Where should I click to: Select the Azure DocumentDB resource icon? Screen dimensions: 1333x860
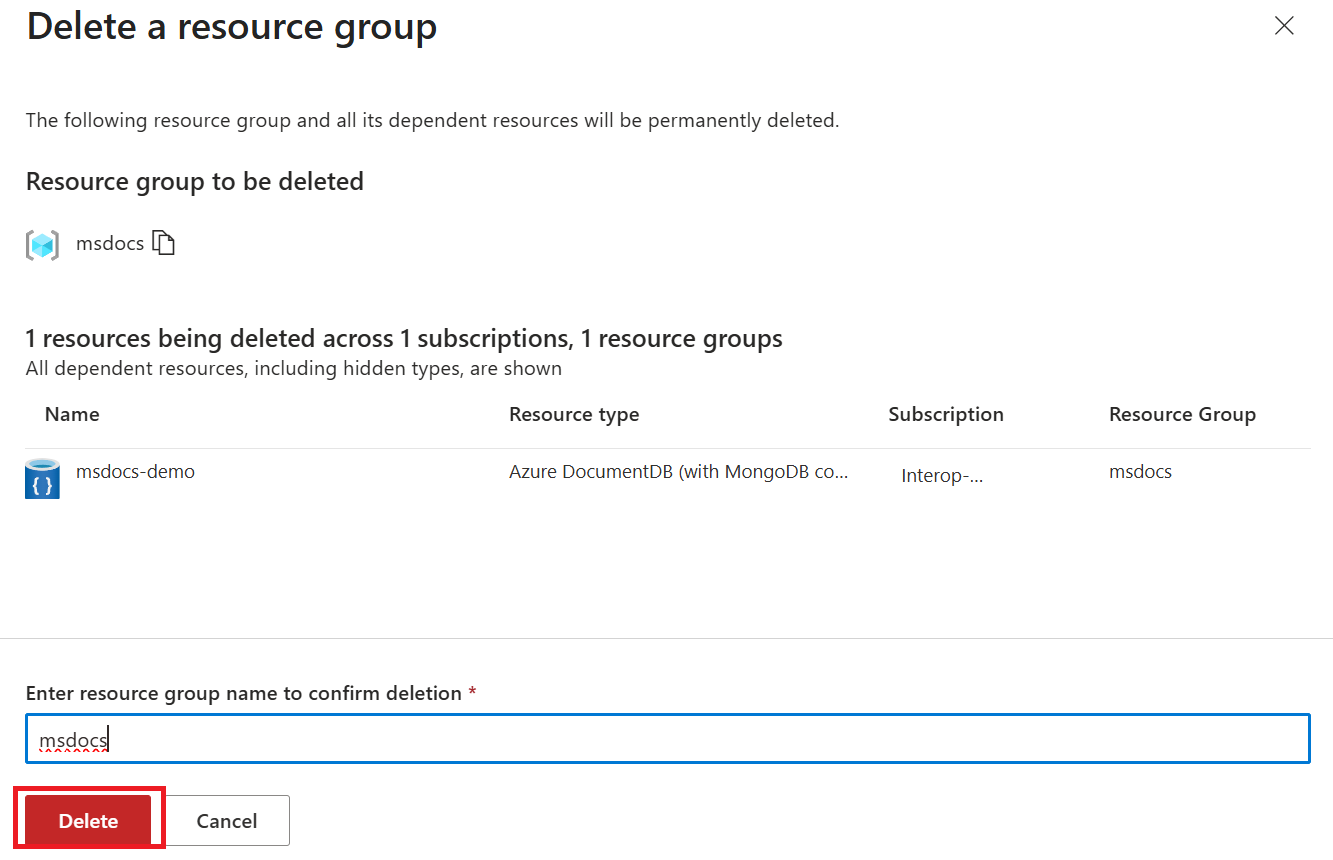41,478
